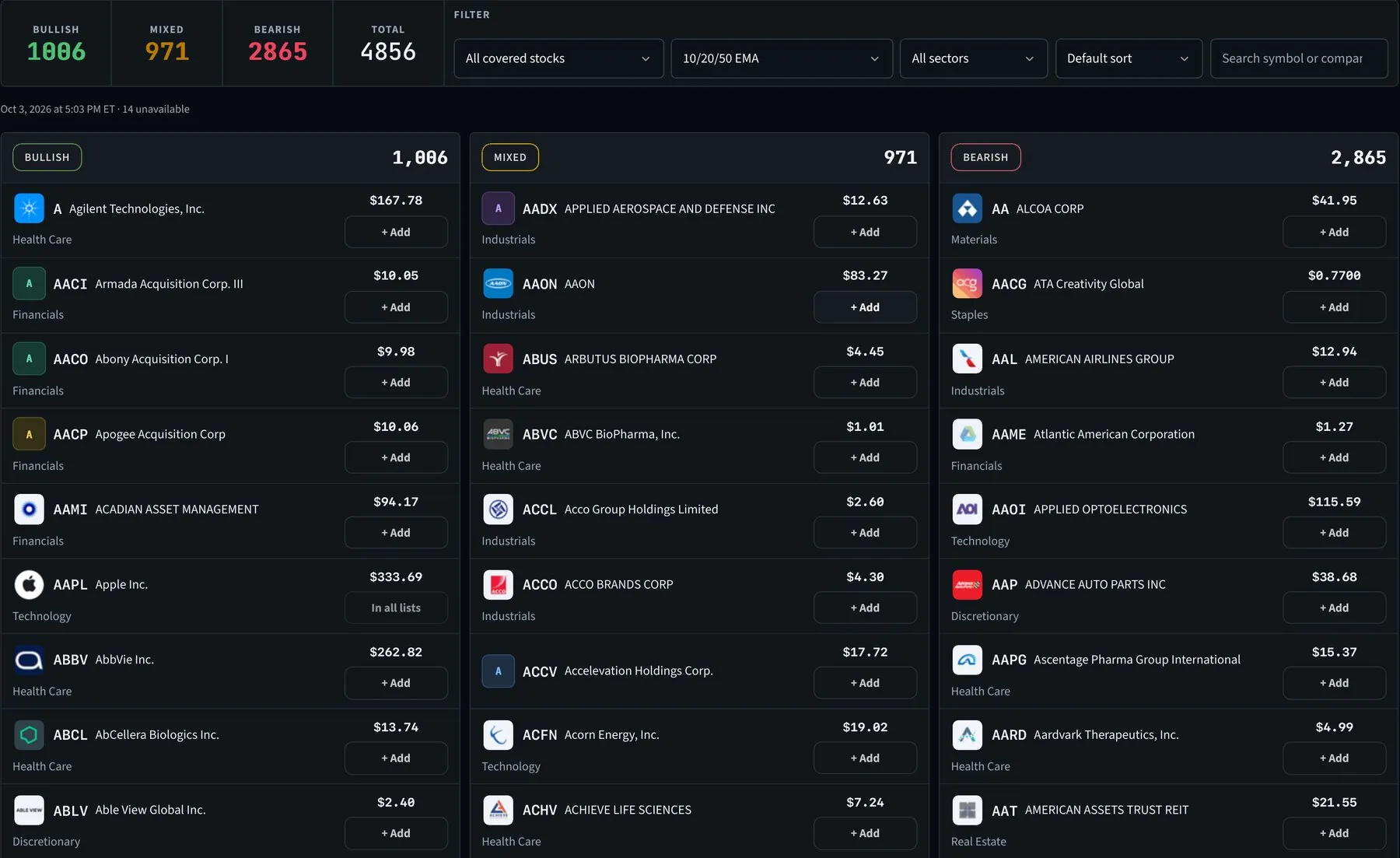
Task: Click the Apple Inc. logo icon
Action: click(29, 584)
